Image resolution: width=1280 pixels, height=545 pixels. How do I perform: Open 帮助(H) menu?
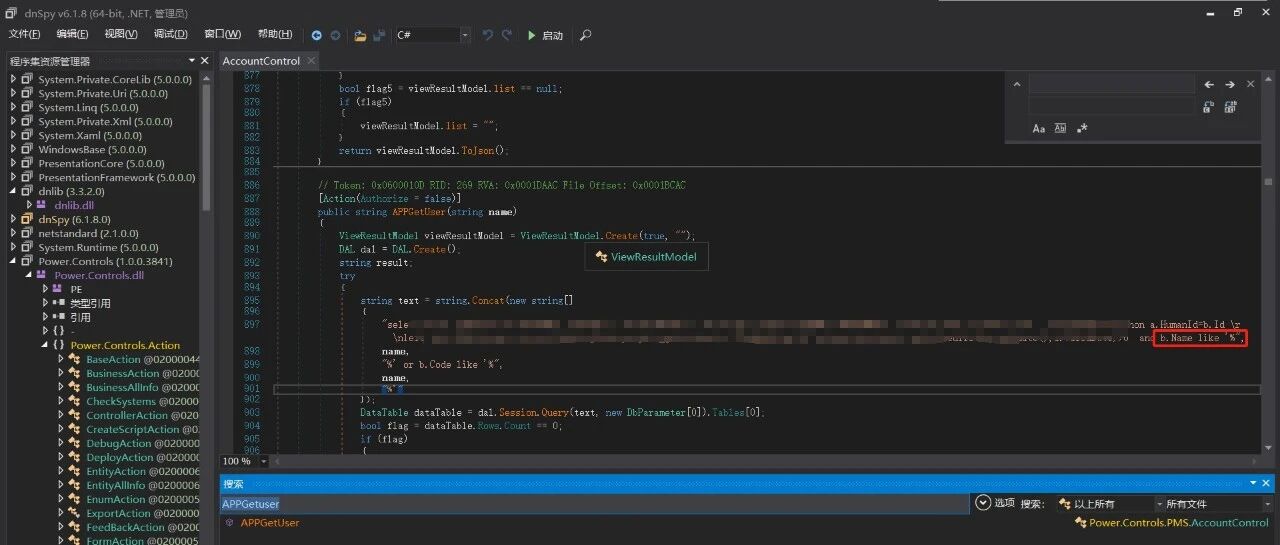tap(275, 34)
